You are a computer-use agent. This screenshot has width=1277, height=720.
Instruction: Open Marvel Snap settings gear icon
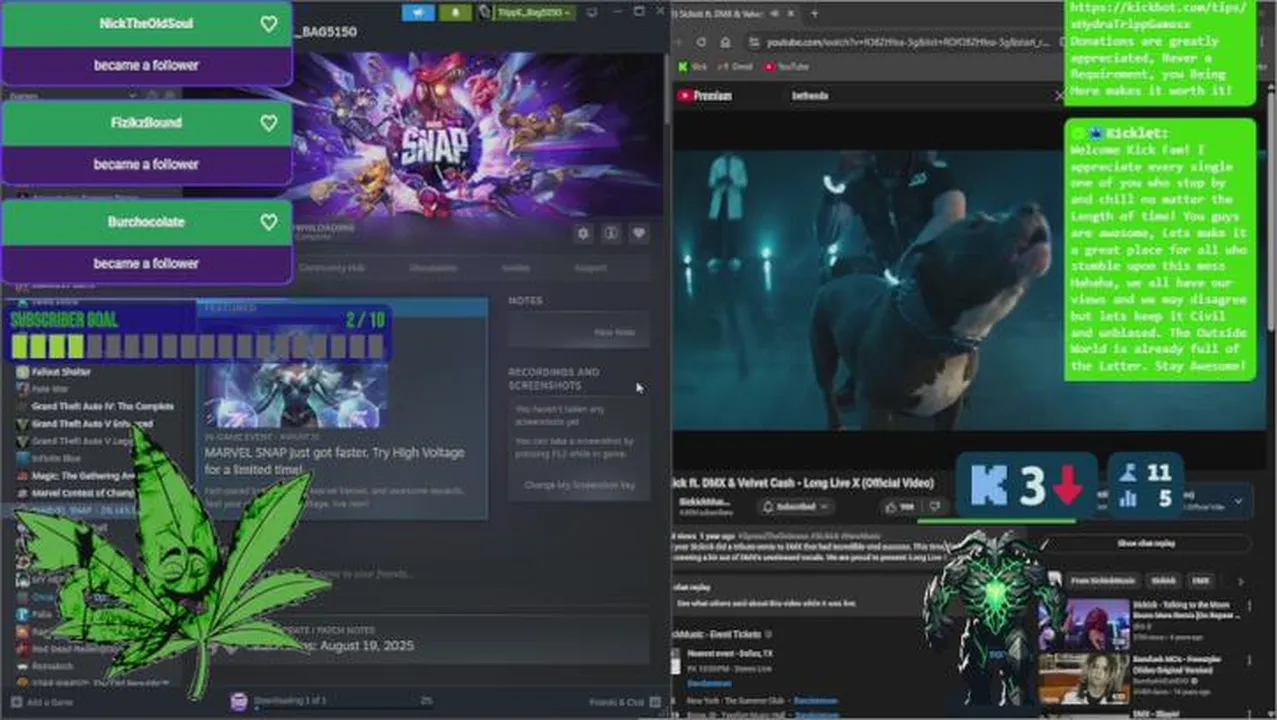(x=583, y=233)
